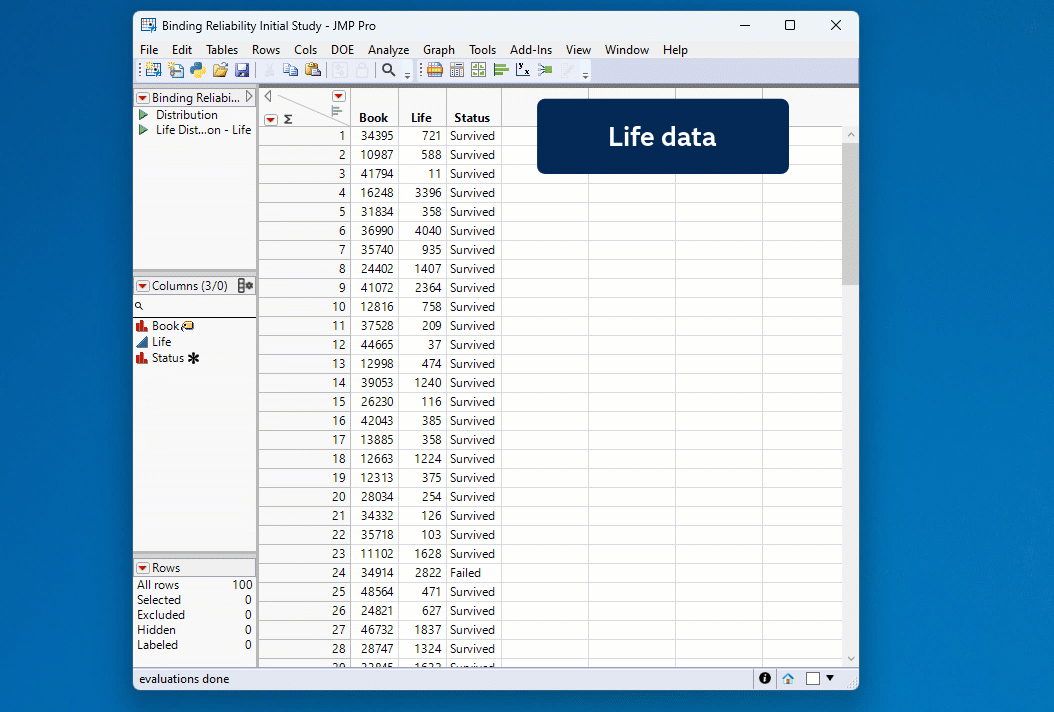Click the vertical scrollbar thumb

pos(850,212)
